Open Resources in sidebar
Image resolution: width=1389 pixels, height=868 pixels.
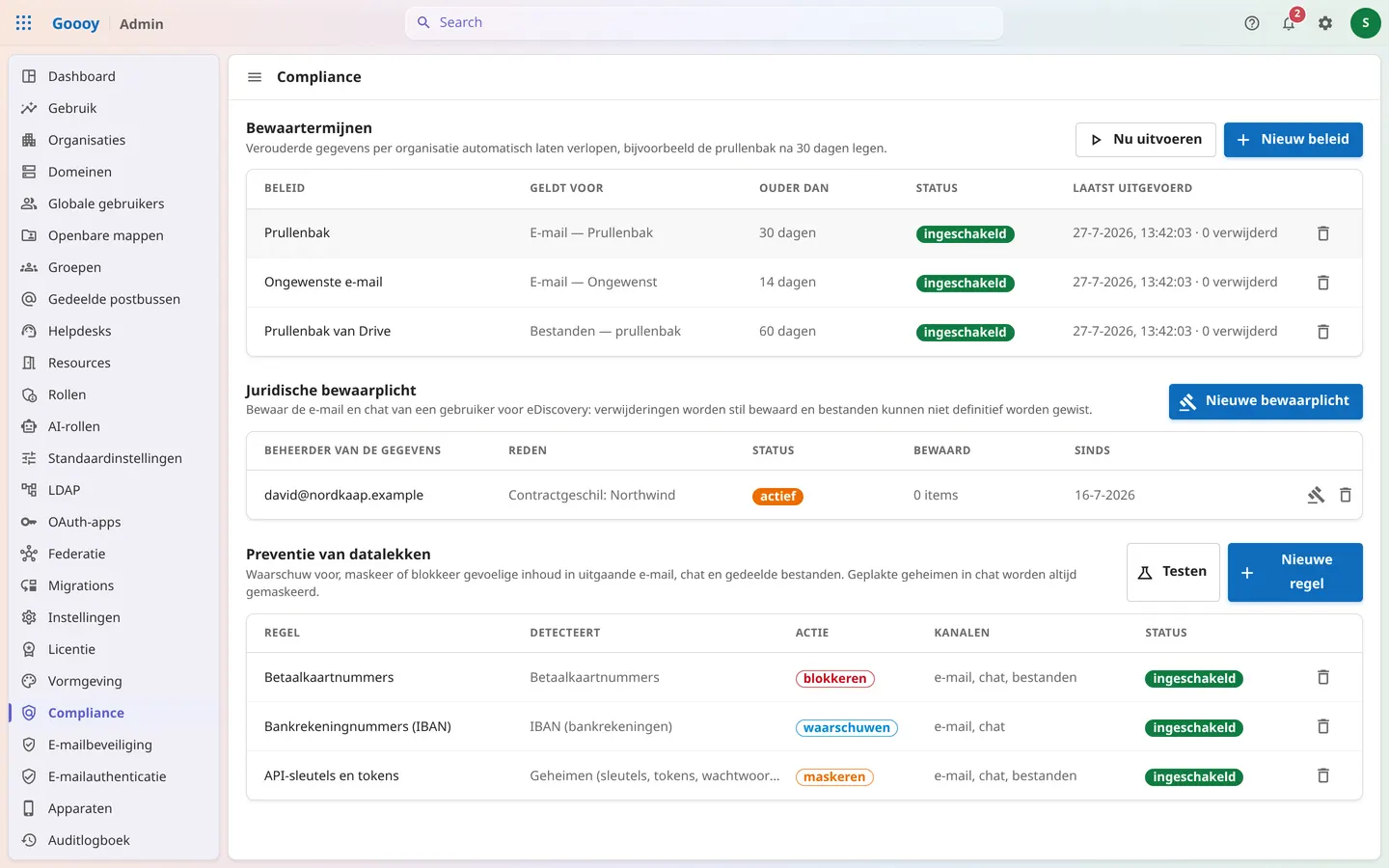pyautogui.click(x=114, y=363)
